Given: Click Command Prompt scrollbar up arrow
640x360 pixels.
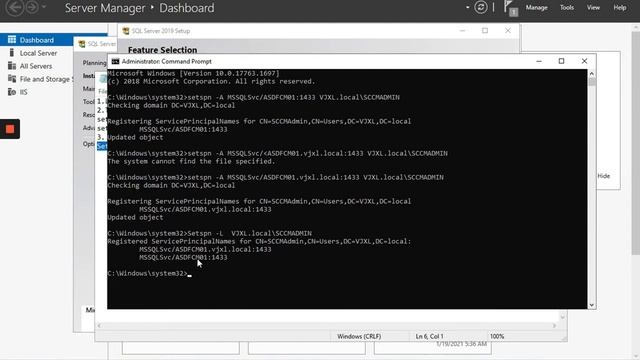Looking at the screenshot, I should 591,73.
